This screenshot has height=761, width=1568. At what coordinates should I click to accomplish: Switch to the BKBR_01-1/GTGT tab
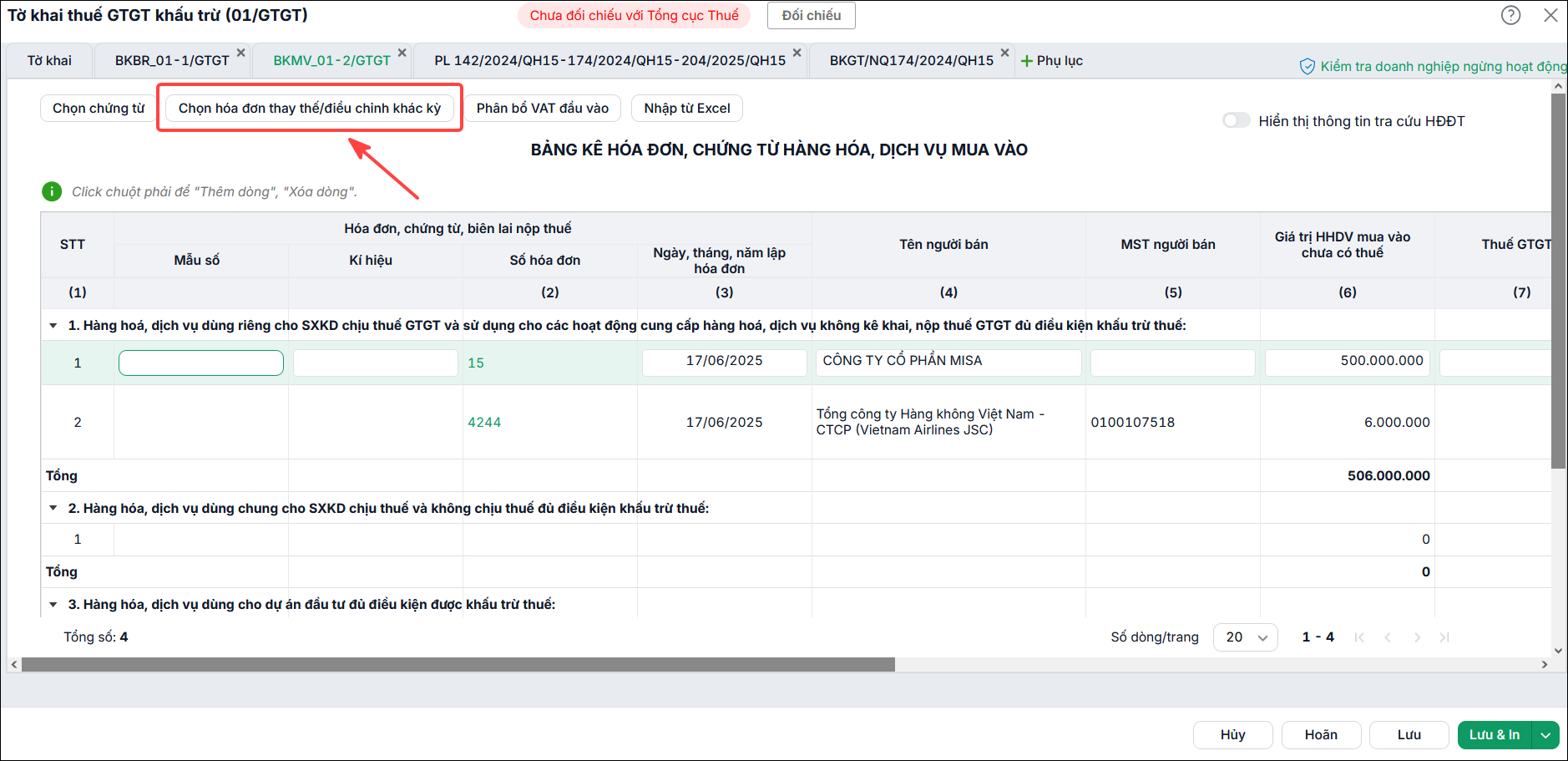(172, 61)
